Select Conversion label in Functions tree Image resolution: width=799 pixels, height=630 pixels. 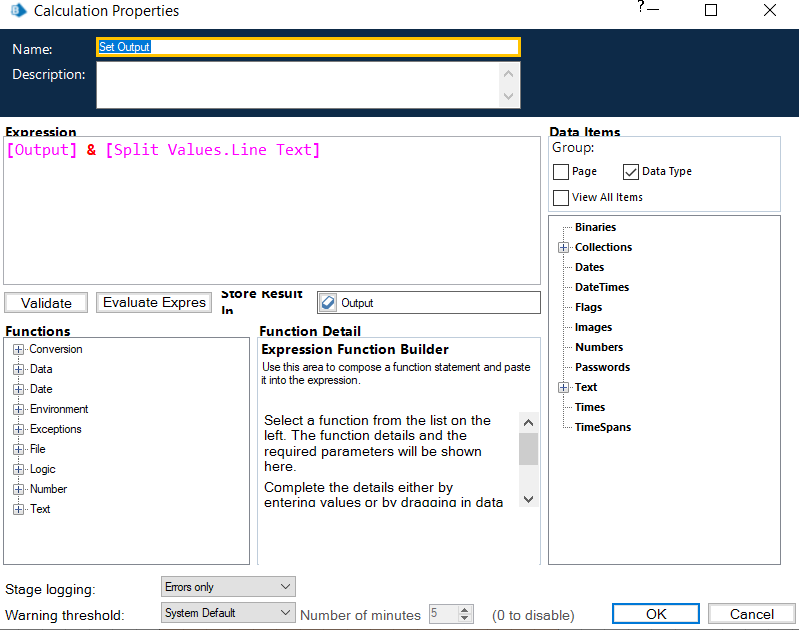click(x=56, y=350)
